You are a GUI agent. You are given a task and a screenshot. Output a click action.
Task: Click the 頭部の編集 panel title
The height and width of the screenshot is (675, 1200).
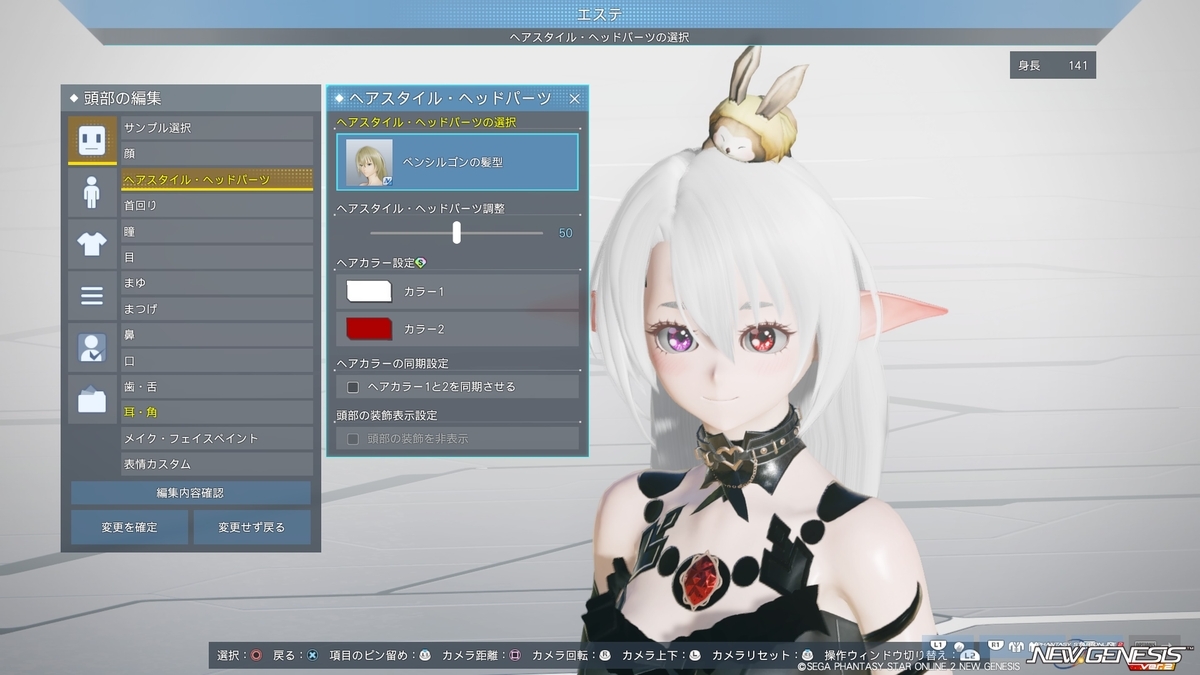click(x=121, y=98)
